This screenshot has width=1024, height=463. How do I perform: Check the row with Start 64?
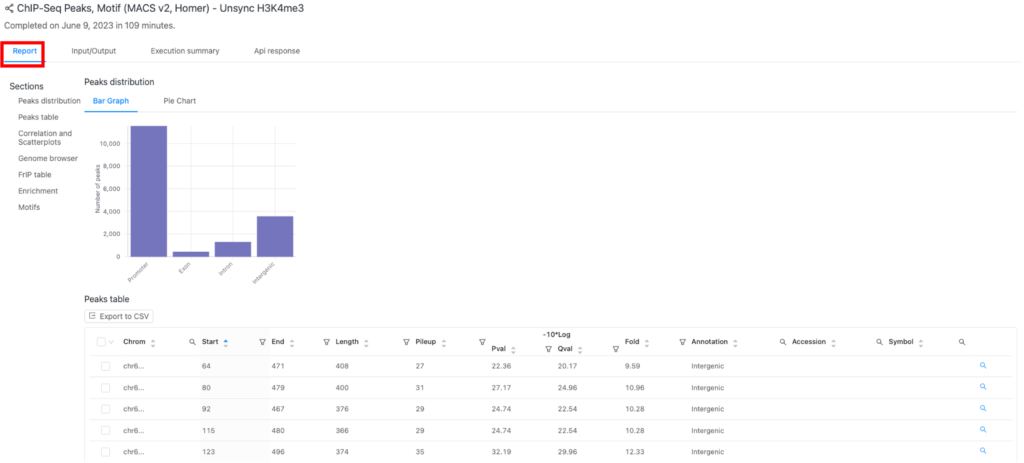pyautogui.click(x=105, y=366)
